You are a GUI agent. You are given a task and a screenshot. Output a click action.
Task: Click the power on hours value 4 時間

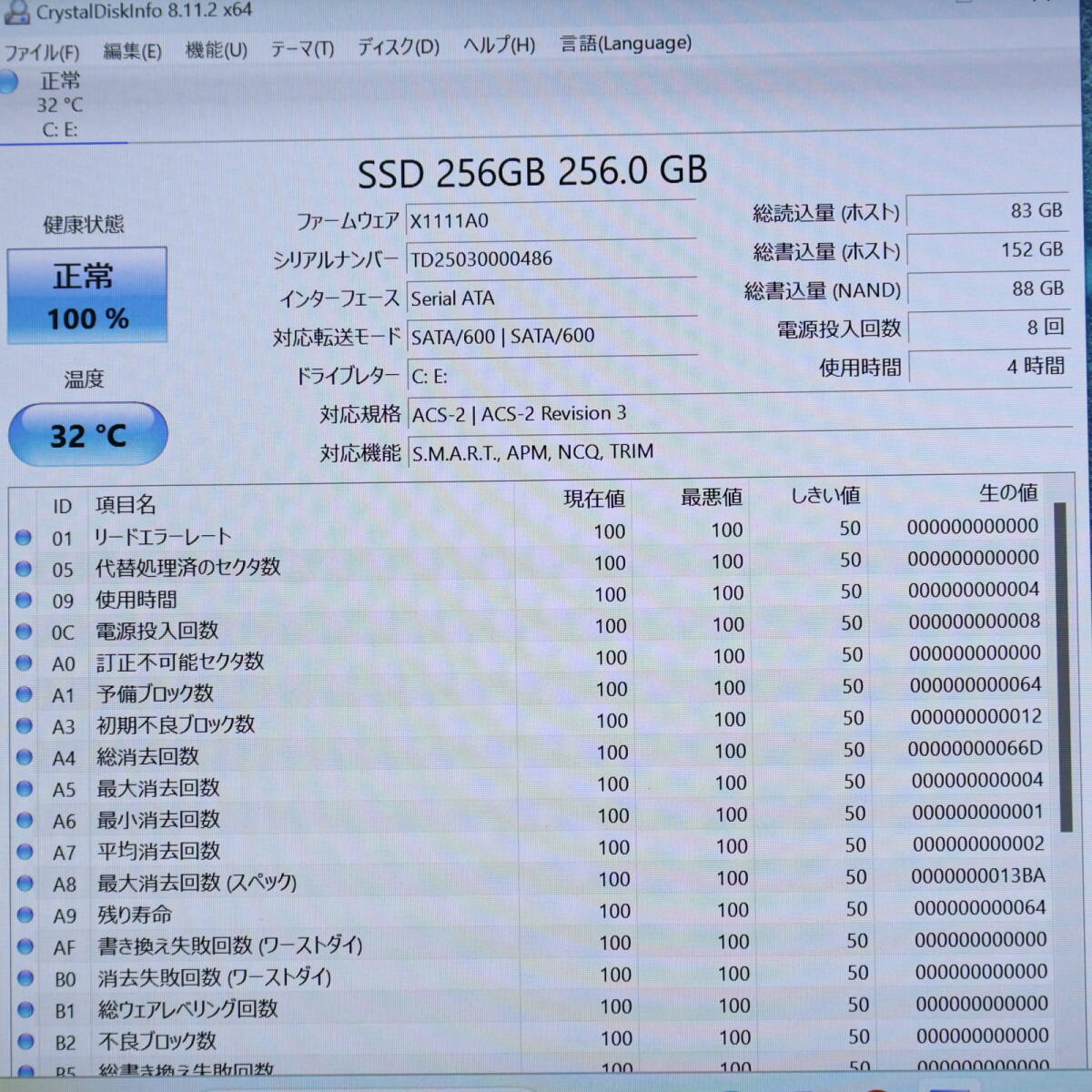[990, 366]
